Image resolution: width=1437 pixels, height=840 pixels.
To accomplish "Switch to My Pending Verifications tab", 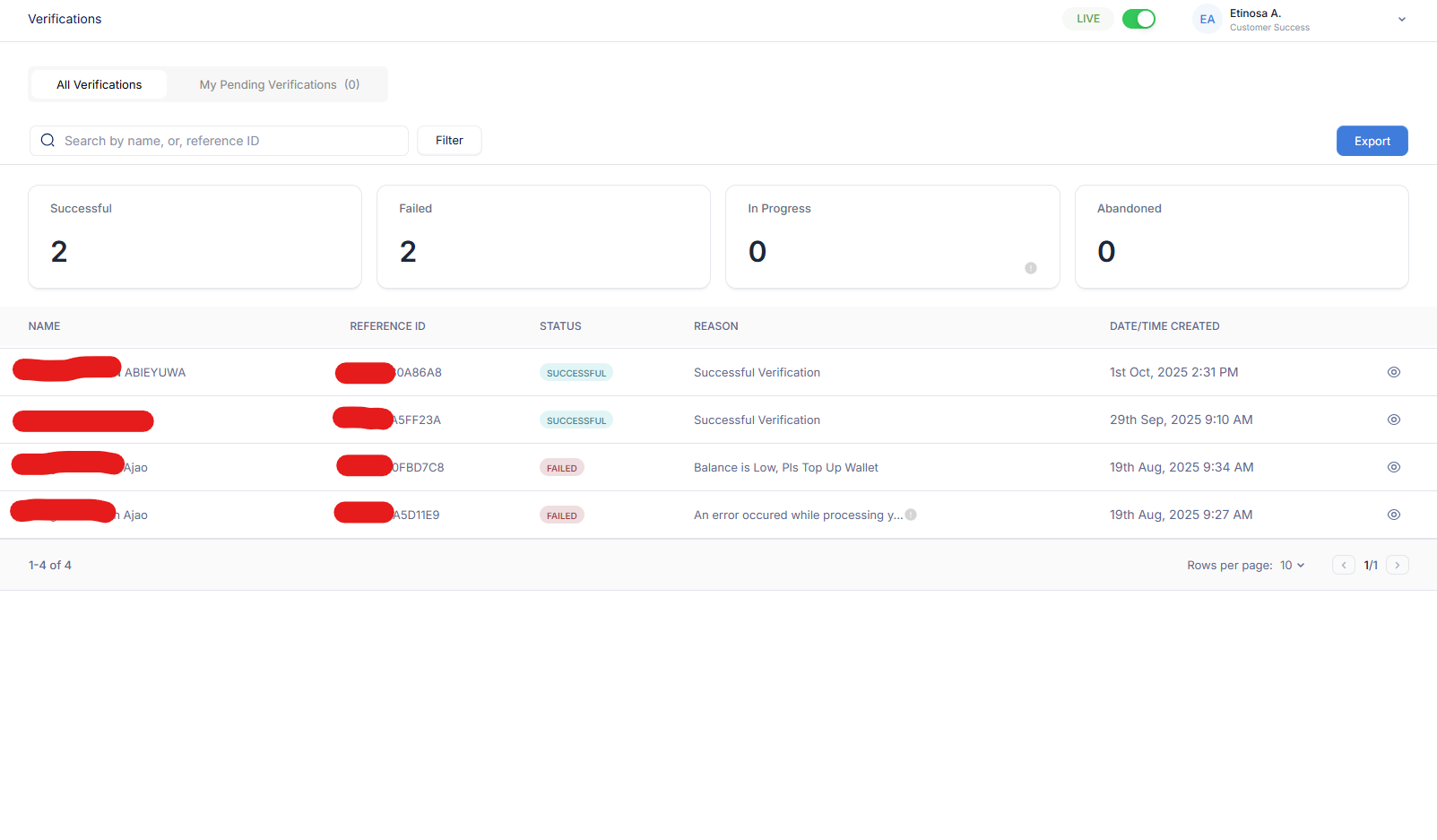I will 279,83.
